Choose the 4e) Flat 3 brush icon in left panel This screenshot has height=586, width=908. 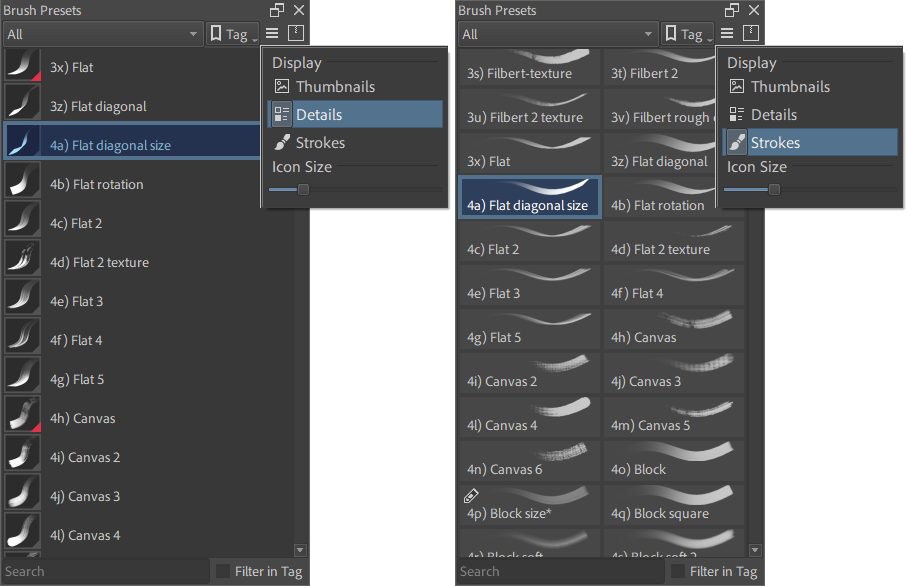click(23, 298)
